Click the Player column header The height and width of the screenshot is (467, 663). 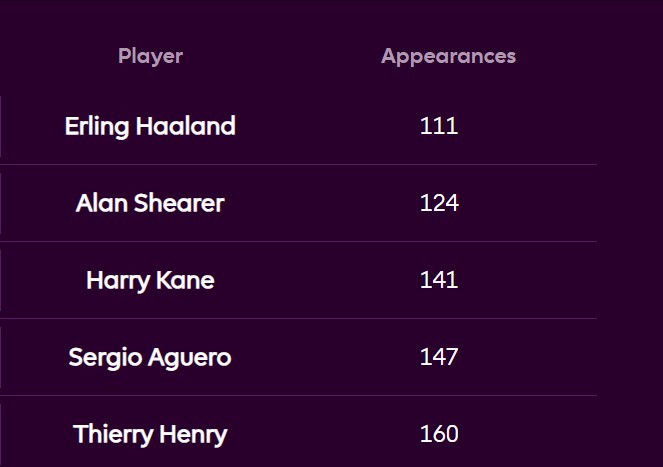pyautogui.click(x=150, y=56)
